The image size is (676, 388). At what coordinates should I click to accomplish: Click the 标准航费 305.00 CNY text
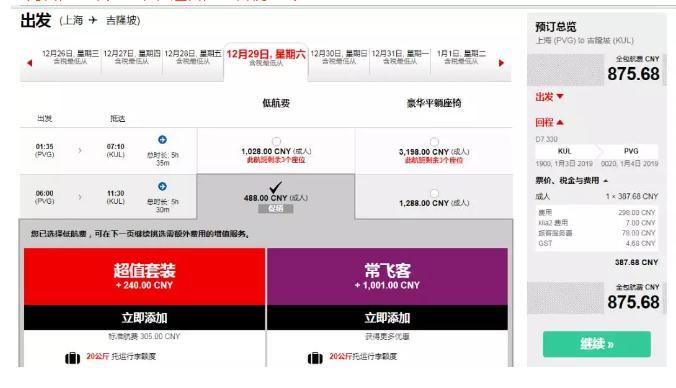(144, 336)
